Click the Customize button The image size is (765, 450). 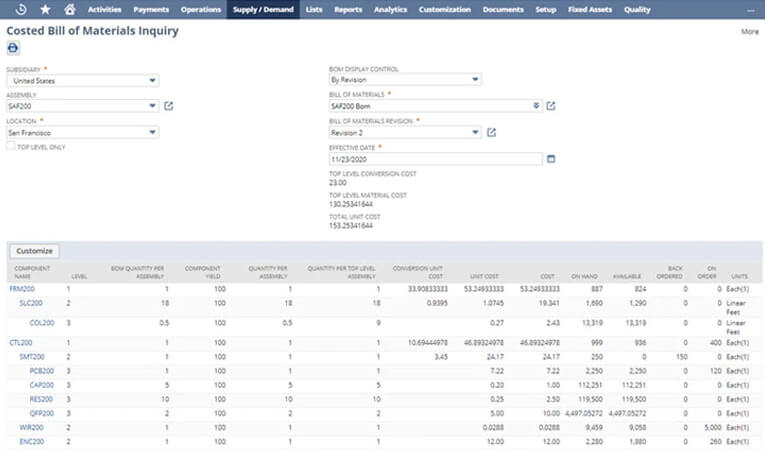[x=35, y=251]
